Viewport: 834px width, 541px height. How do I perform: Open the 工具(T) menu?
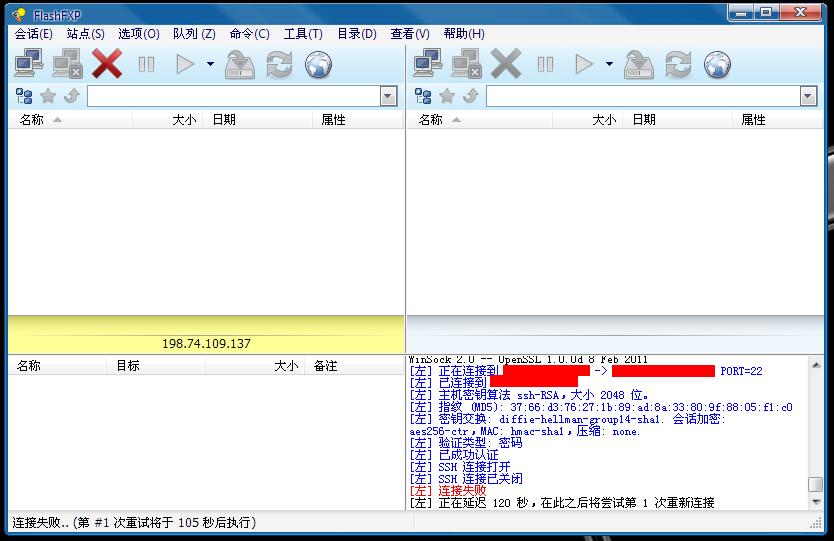303,34
